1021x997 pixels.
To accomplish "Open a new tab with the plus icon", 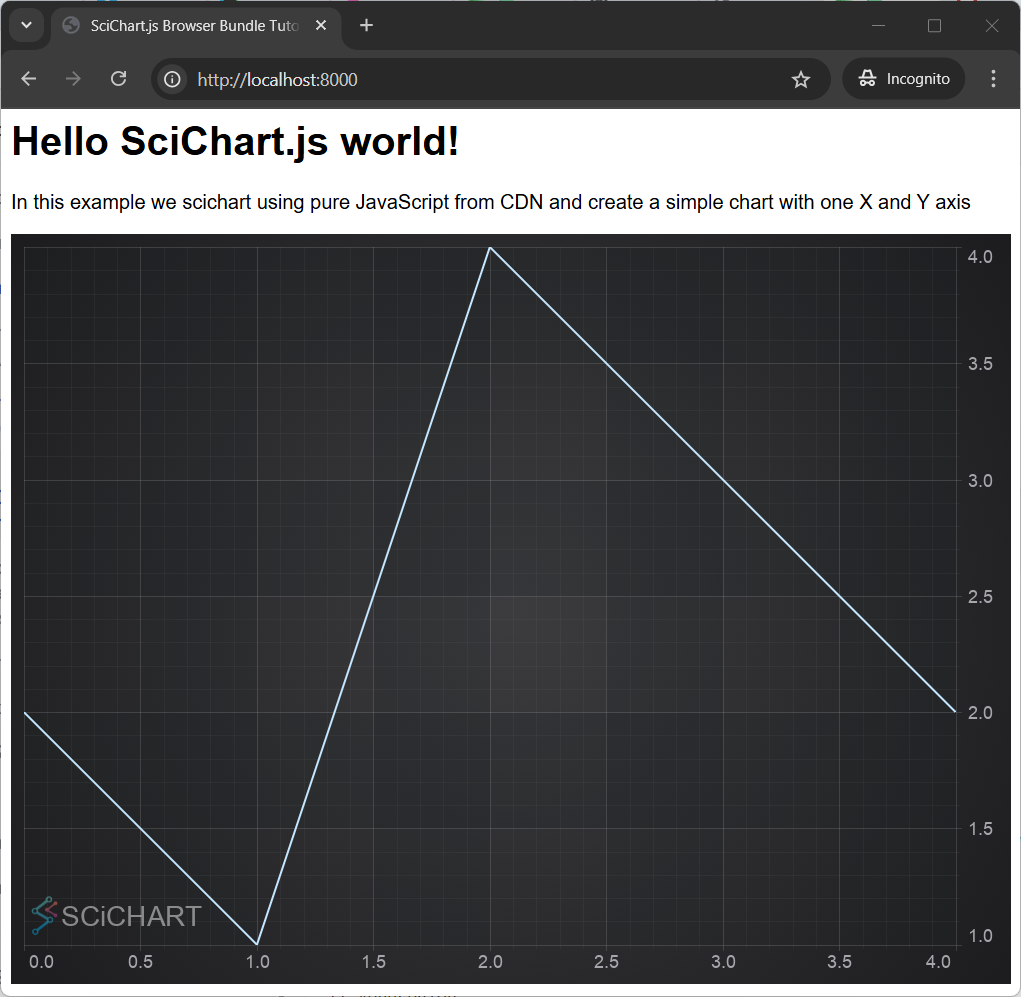I will (x=367, y=26).
